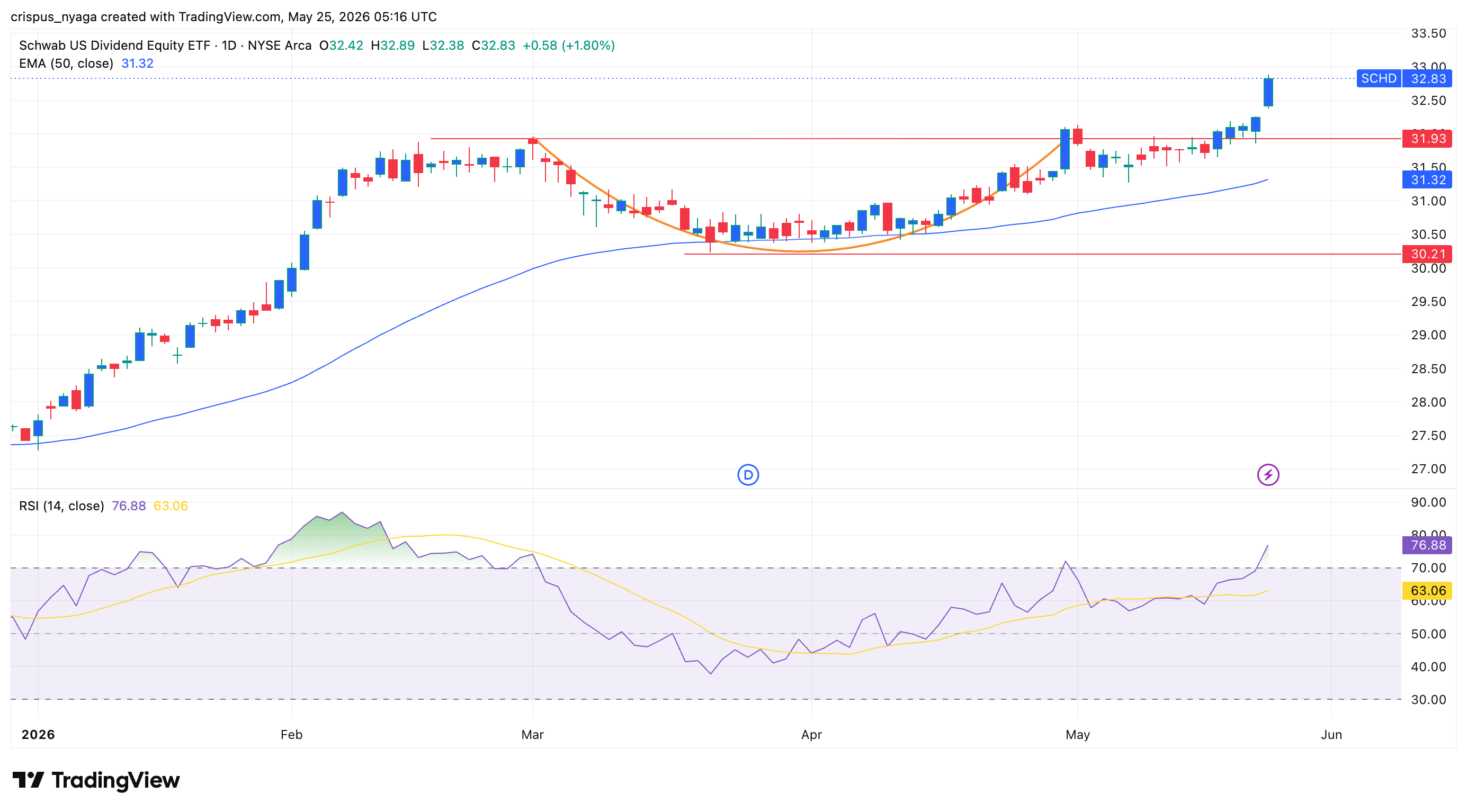The image size is (1467, 812).
Task: Select the "1D" interval in the legend
Action: tap(229, 46)
